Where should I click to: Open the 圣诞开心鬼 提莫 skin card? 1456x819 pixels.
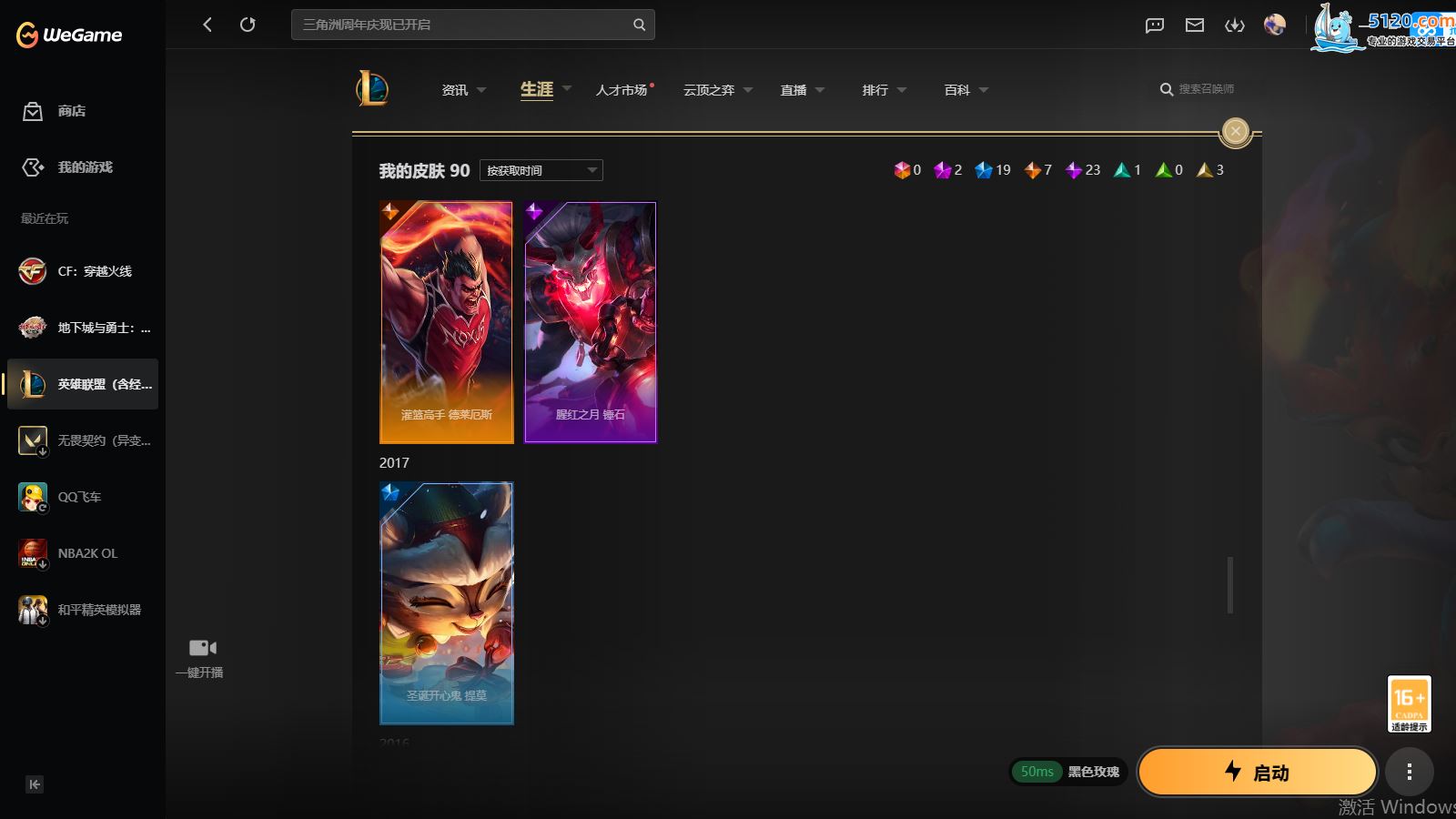tap(447, 603)
